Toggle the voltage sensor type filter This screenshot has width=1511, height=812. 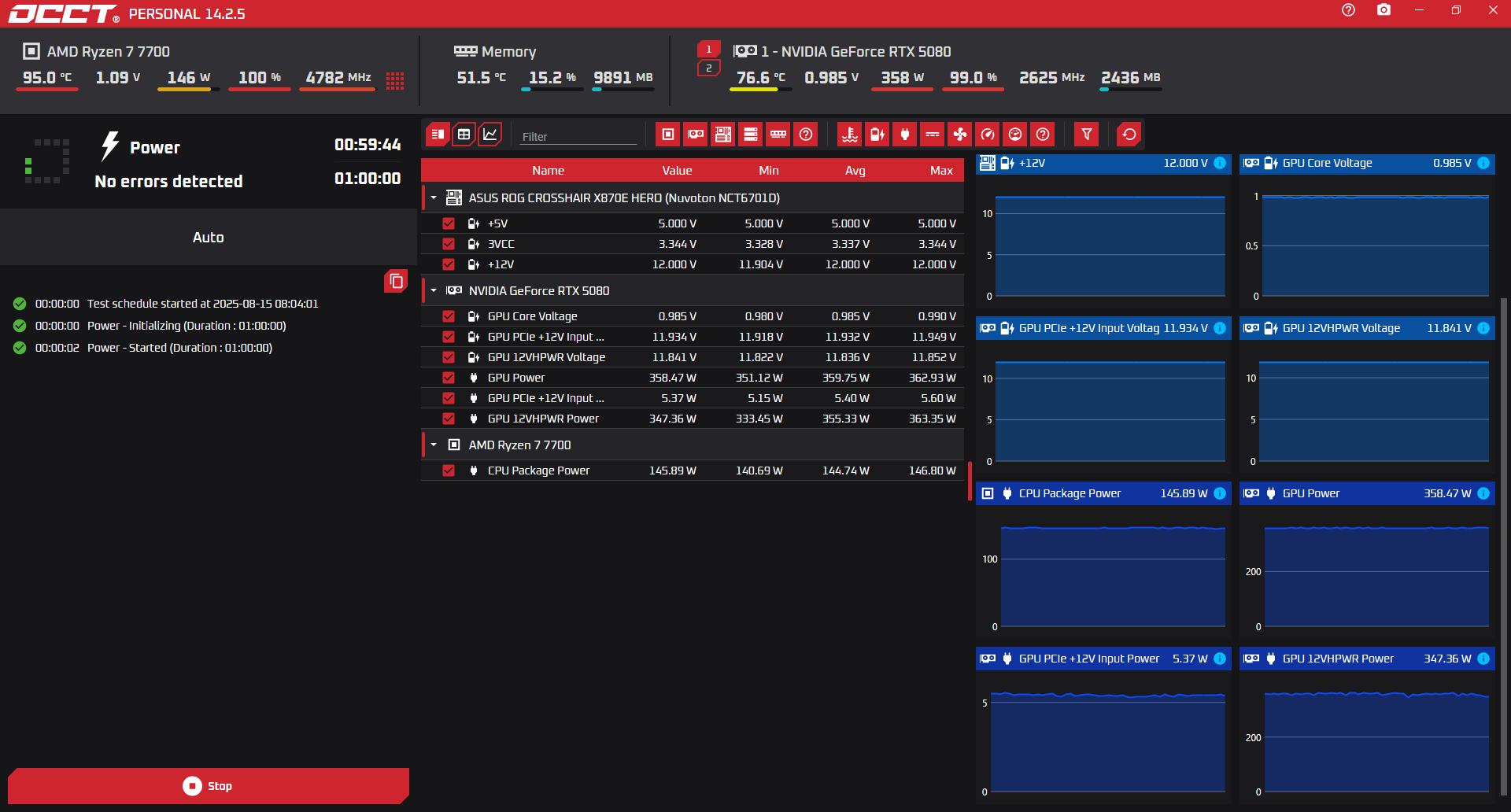click(877, 135)
